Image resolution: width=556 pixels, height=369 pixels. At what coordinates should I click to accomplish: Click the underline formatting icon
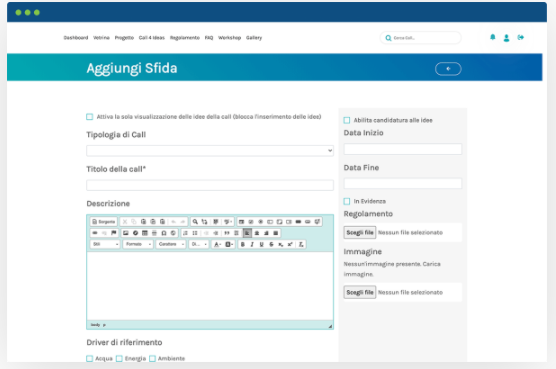pos(262,244)
